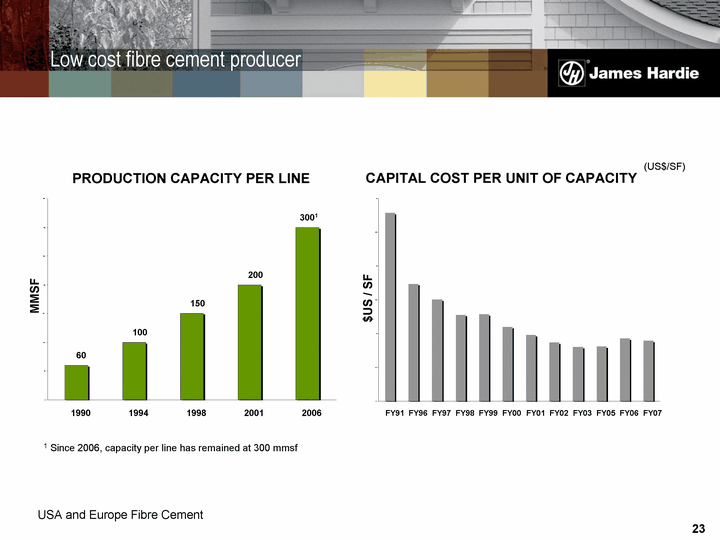Select the green 2001 bar labeled 200
Viewport: 720px width, 540px height.
click(249, 342)
